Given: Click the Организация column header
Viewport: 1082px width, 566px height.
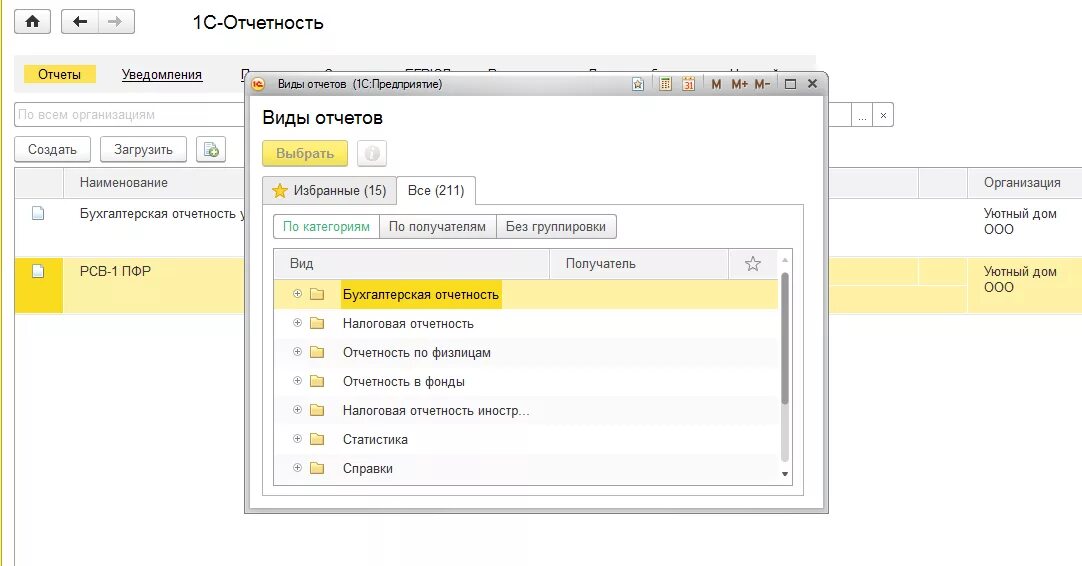Looking at the screenshot, I should tap(1024, 183).
